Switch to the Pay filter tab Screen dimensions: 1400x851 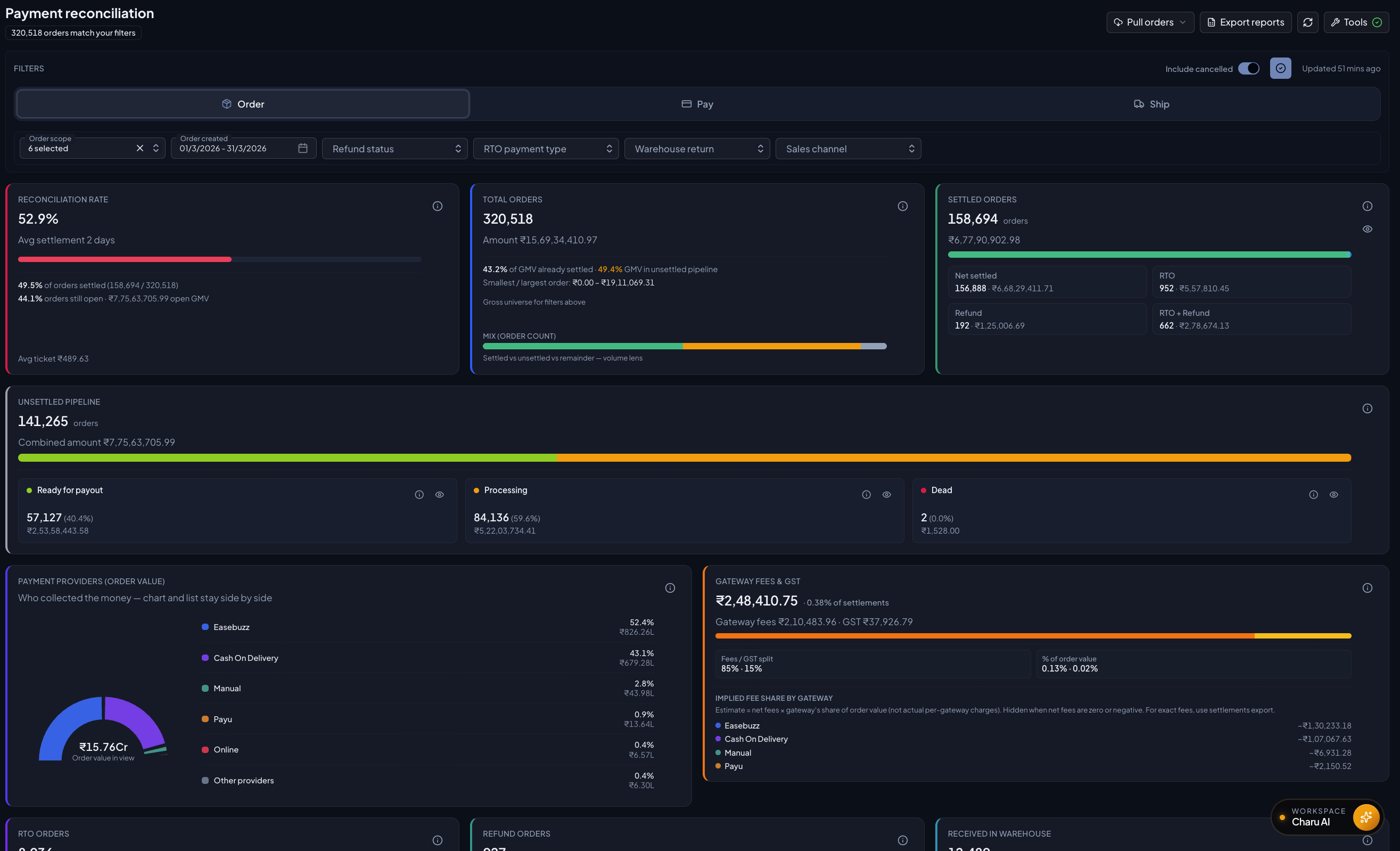tap(697, 104)
